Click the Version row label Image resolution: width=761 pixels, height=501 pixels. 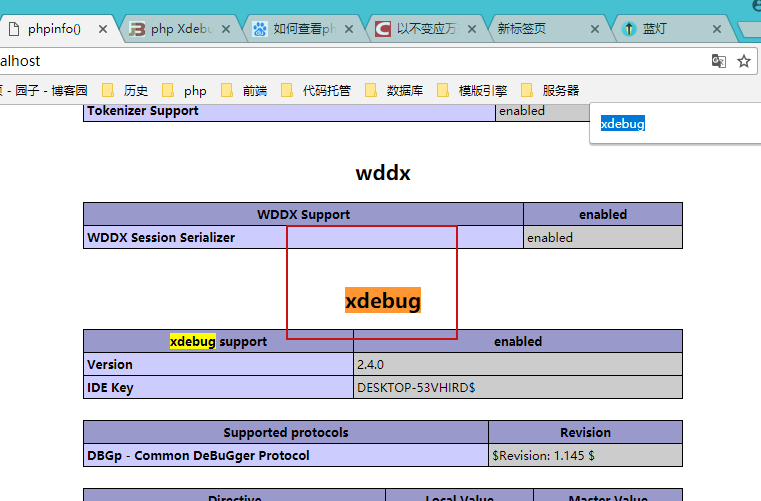(x=218, y=365)
